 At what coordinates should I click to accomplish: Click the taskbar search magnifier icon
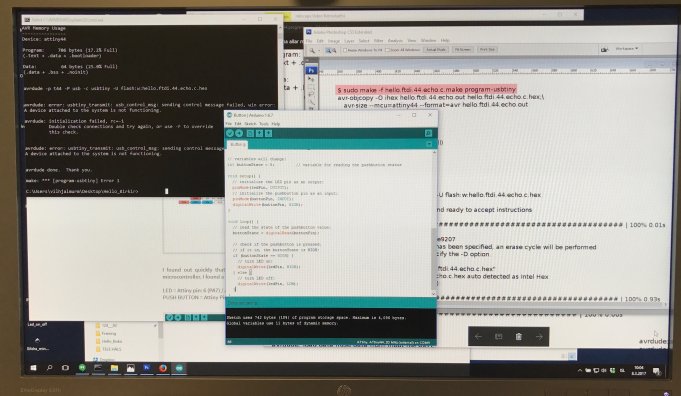point(50,368)
